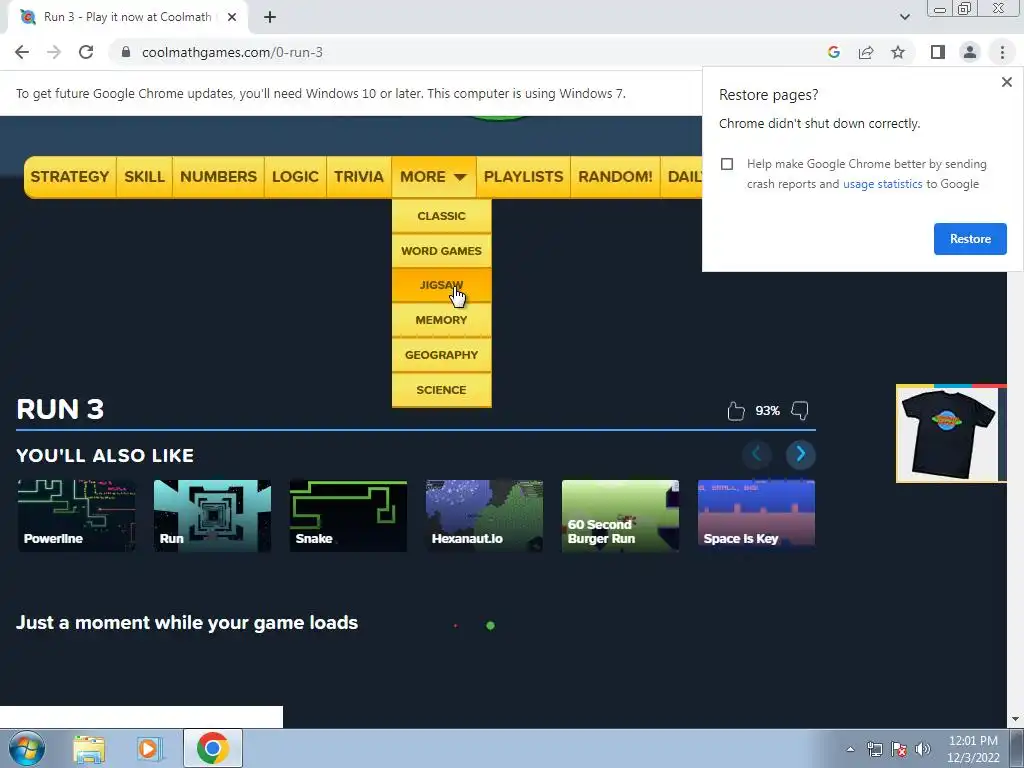
Task: Bookmark this tab with the star icon
Action: pos(898,52)
